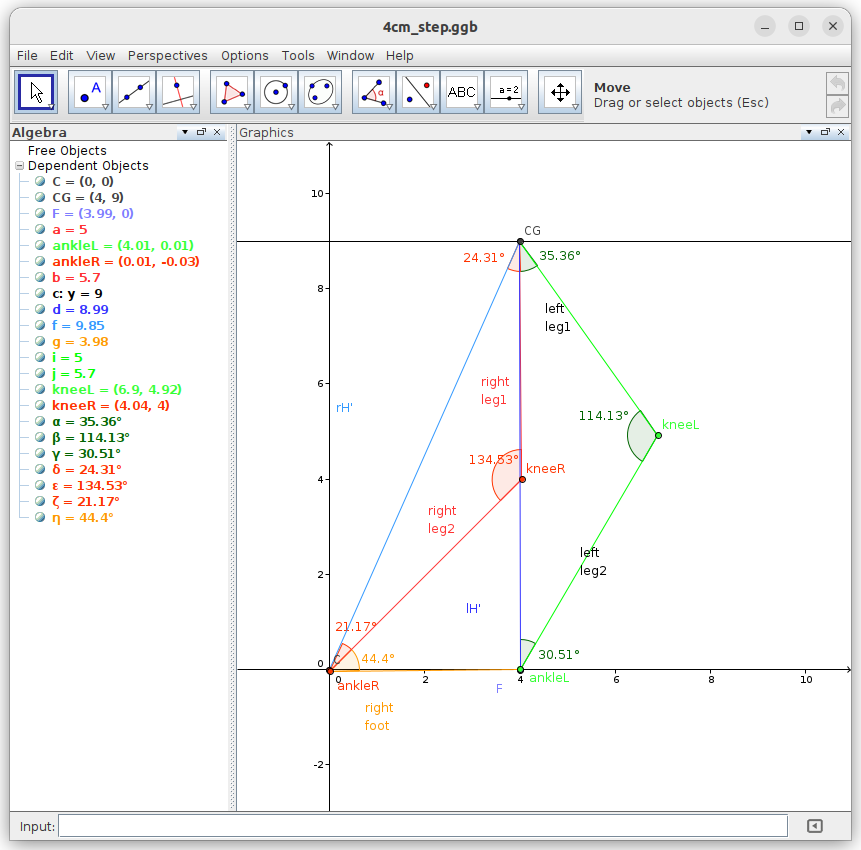The image size is (861, 850).
Task: Open Graphics panel options dropdown arrow
Action: pyautogui.click(x=809, y=132)
